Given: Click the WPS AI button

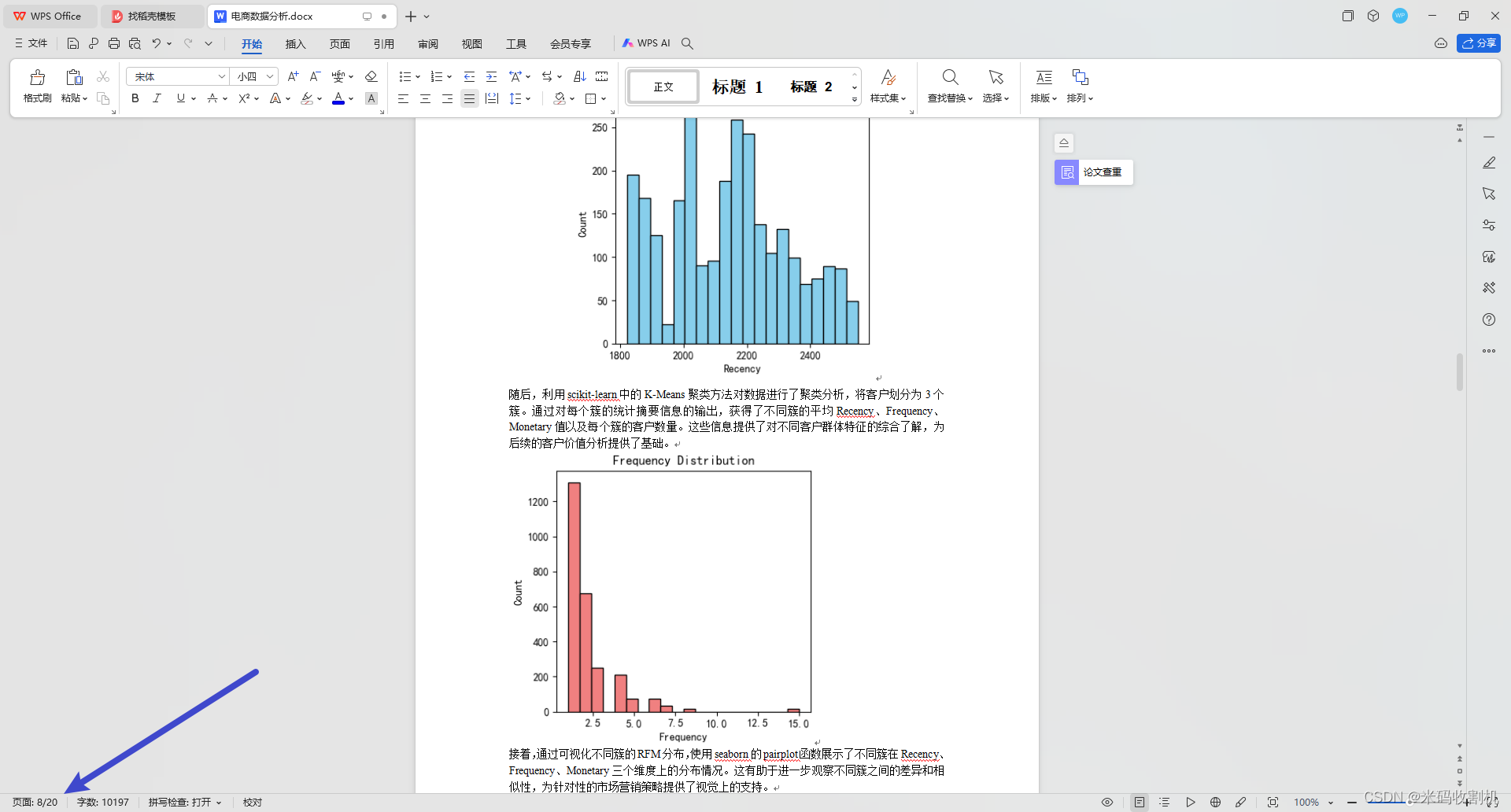Looking at the screenshot, I should point(646,43).
